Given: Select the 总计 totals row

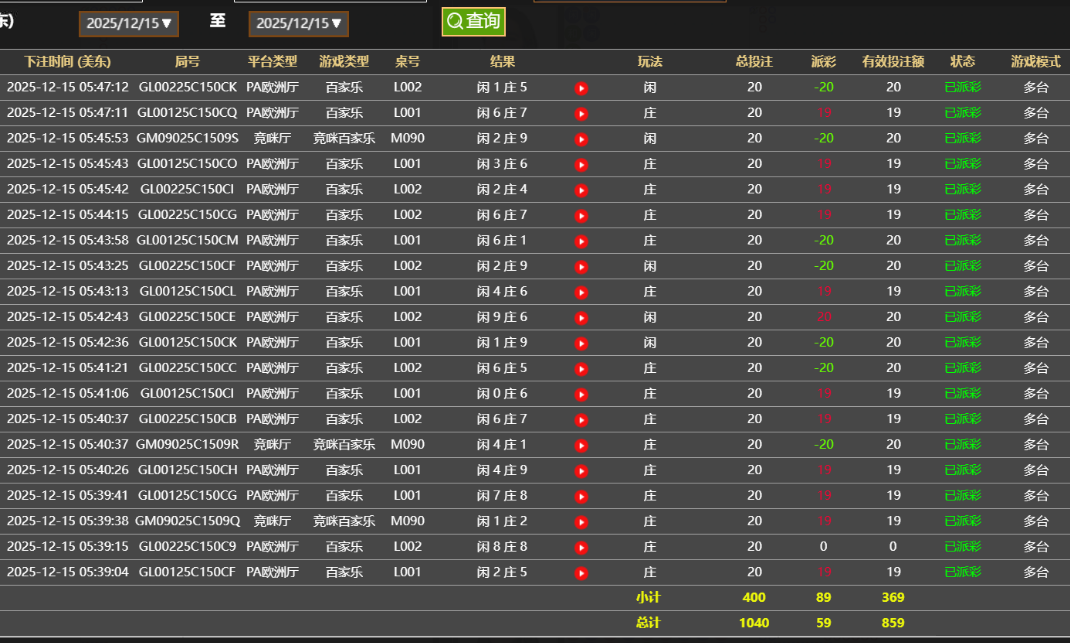Looking at the screenshot, I should click(x=650, y=622).
